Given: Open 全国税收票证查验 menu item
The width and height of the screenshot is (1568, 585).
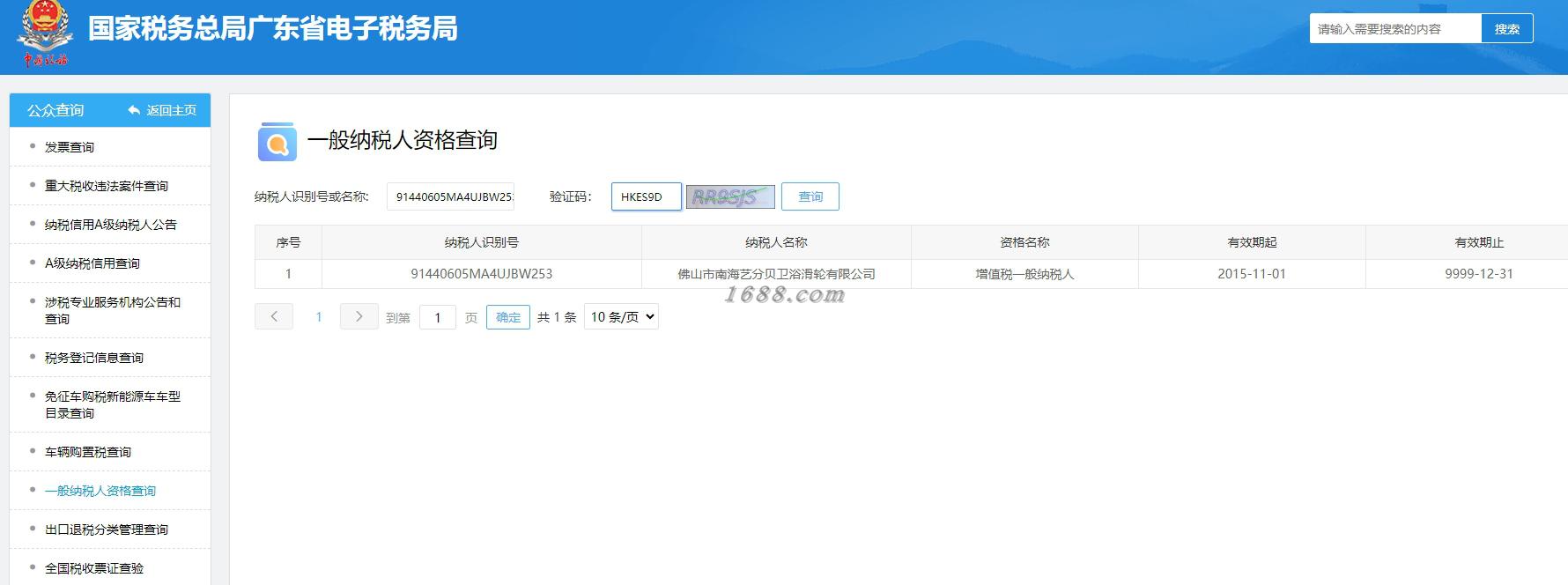Looking at the screenshot, I should (x=94, y=568).
